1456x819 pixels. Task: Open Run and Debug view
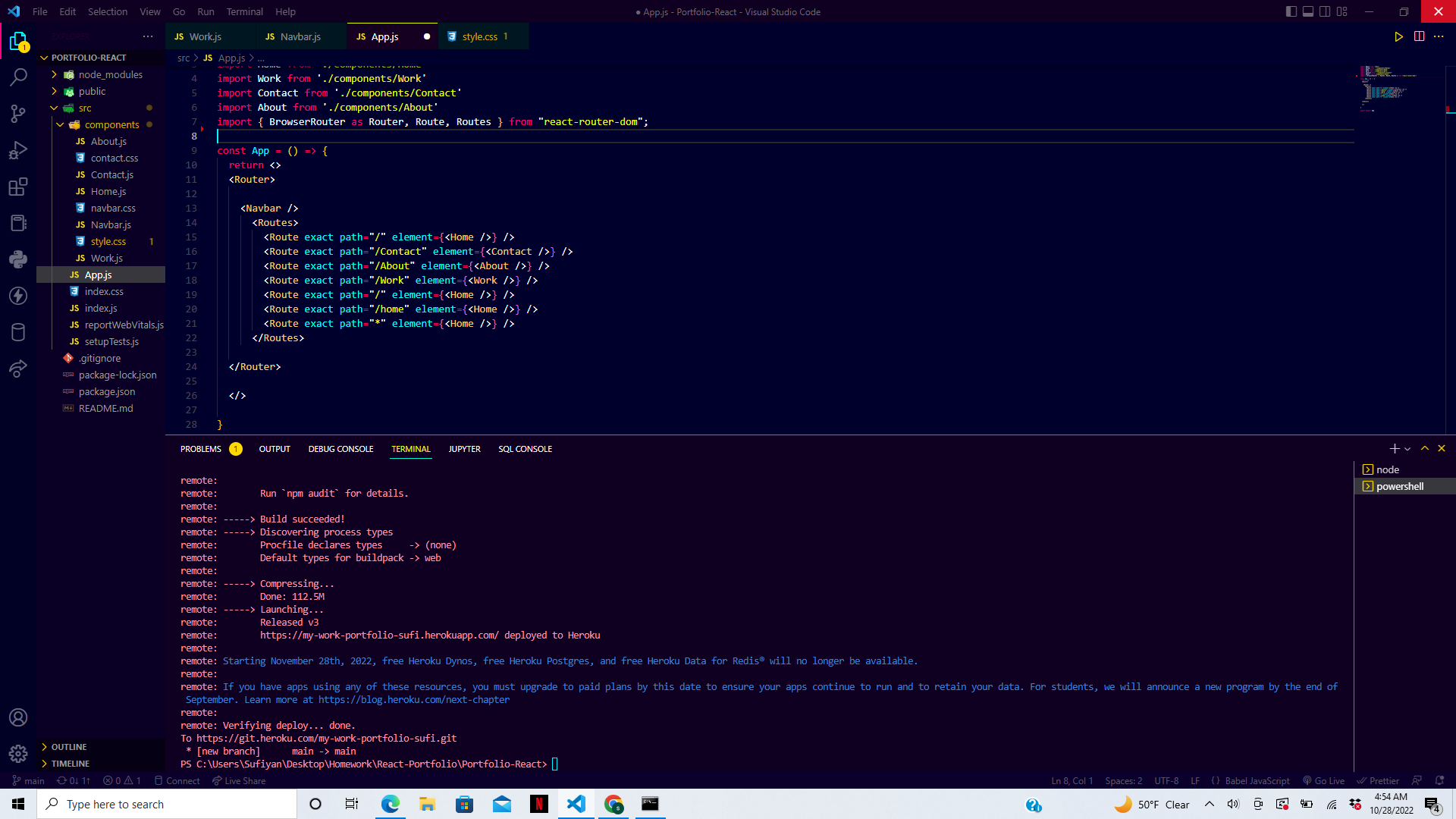[x=18, y=150]
